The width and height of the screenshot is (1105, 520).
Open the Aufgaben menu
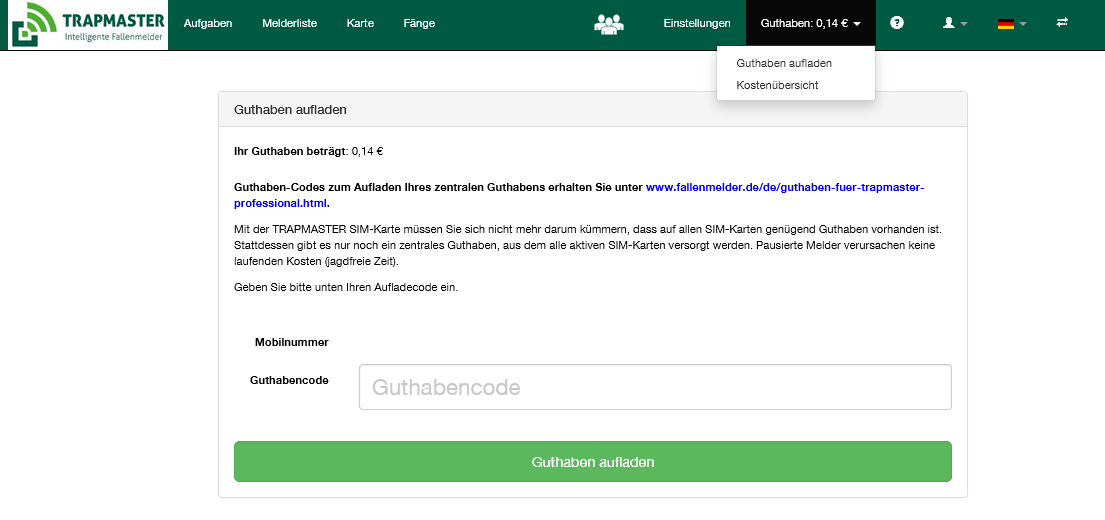tap(208, 23)
